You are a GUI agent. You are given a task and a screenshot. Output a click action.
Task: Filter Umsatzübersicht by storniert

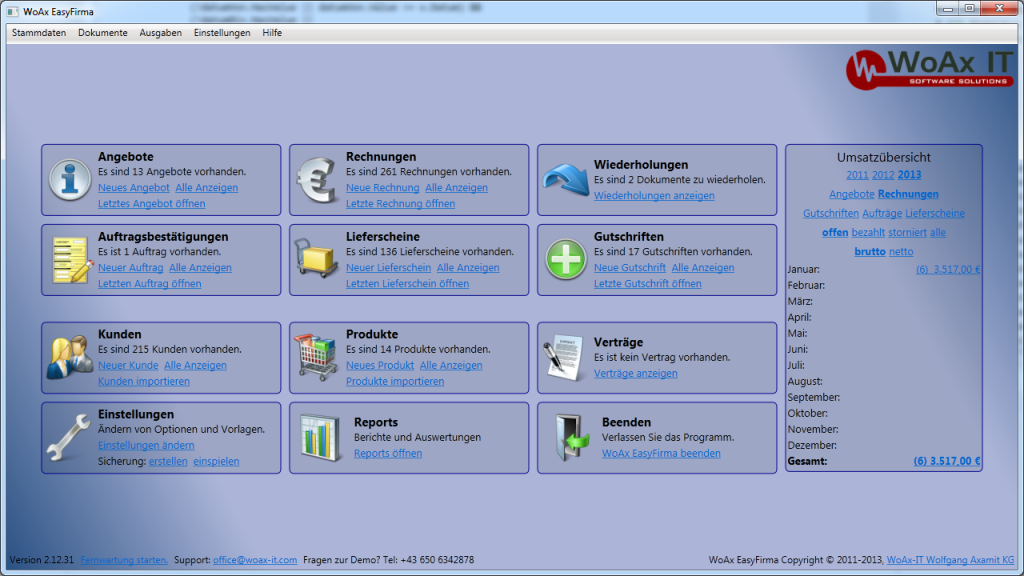pos(907,232)
